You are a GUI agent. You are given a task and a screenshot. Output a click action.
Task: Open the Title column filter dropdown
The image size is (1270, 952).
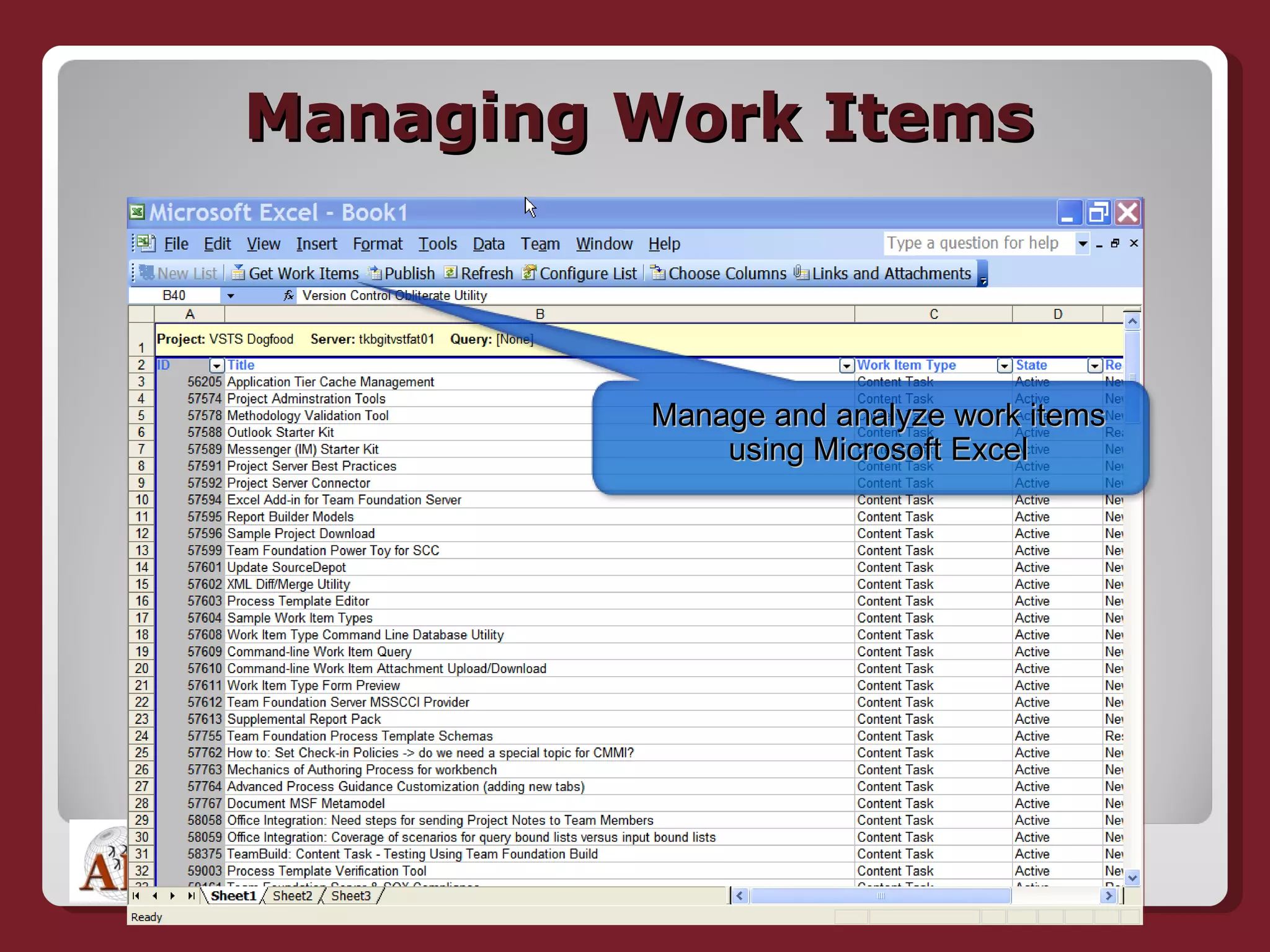pos(846,366)
